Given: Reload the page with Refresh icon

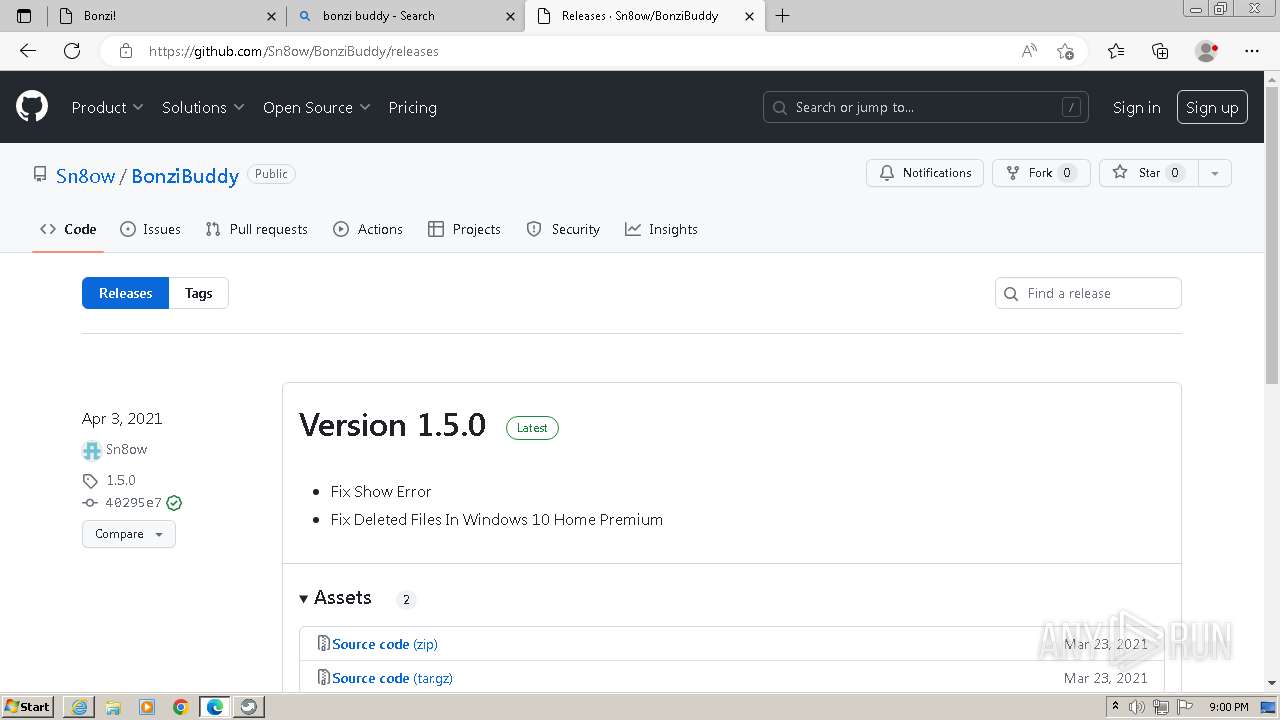Looking at the screenshot, I should click(x=72, y=51).
